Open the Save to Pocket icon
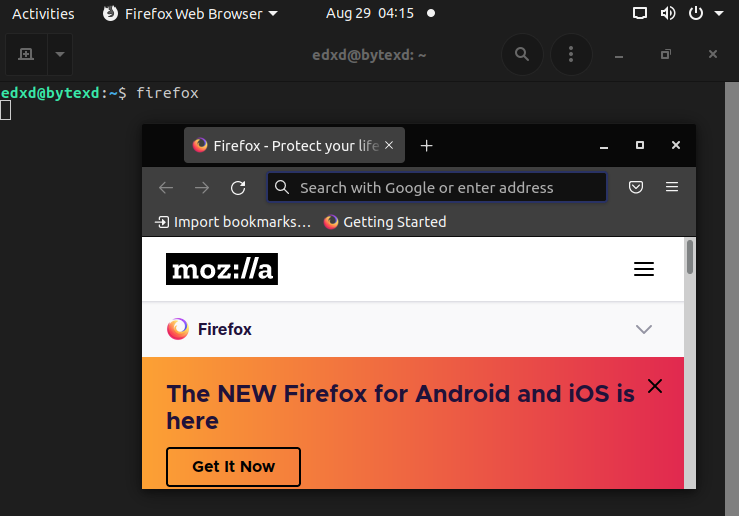This screenshot has height=516, width=739. click(635, 187)
